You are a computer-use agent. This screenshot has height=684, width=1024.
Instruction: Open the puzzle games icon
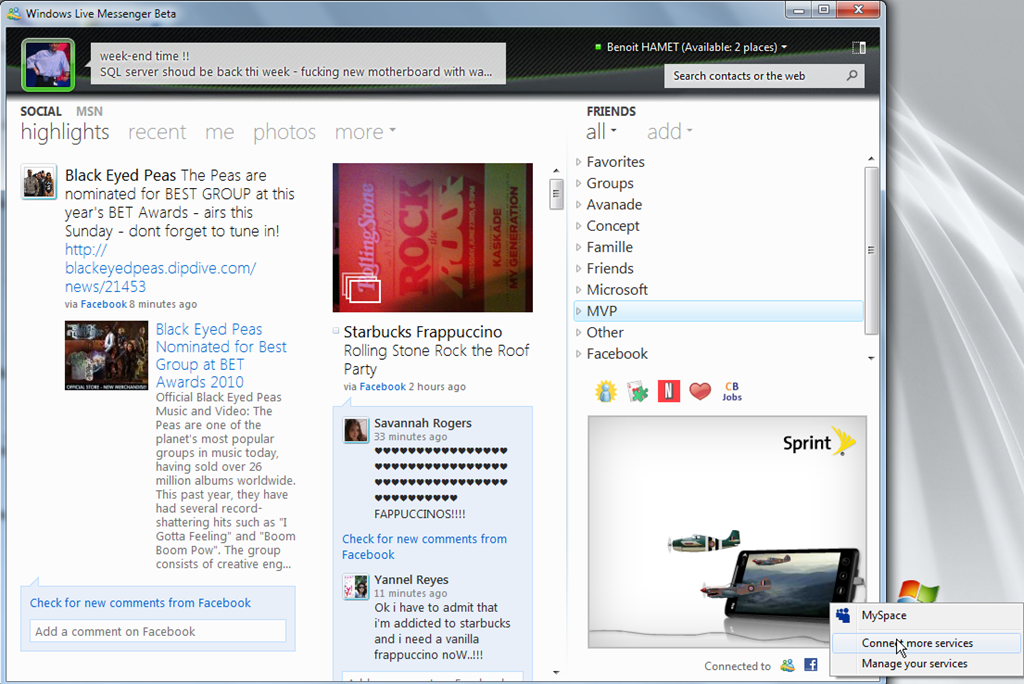point(637,391)
